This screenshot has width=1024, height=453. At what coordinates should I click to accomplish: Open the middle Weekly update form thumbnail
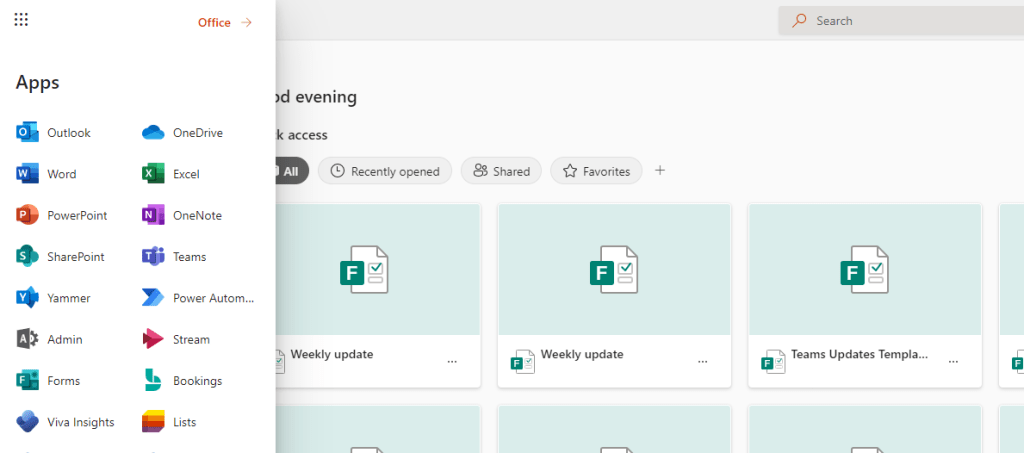[614, 270]
